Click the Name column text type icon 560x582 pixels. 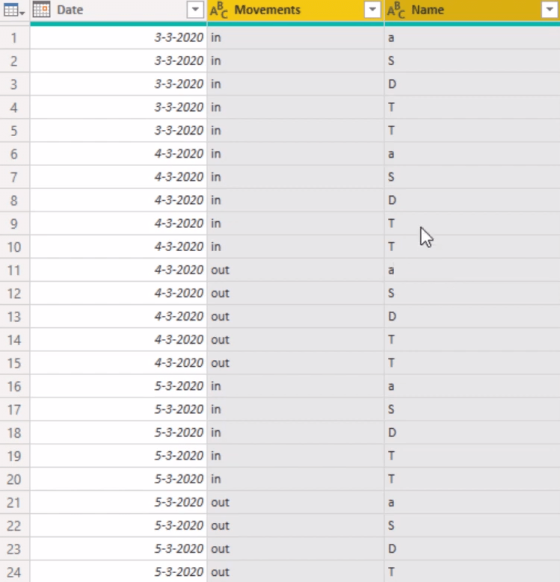click(x=396, y=10)
